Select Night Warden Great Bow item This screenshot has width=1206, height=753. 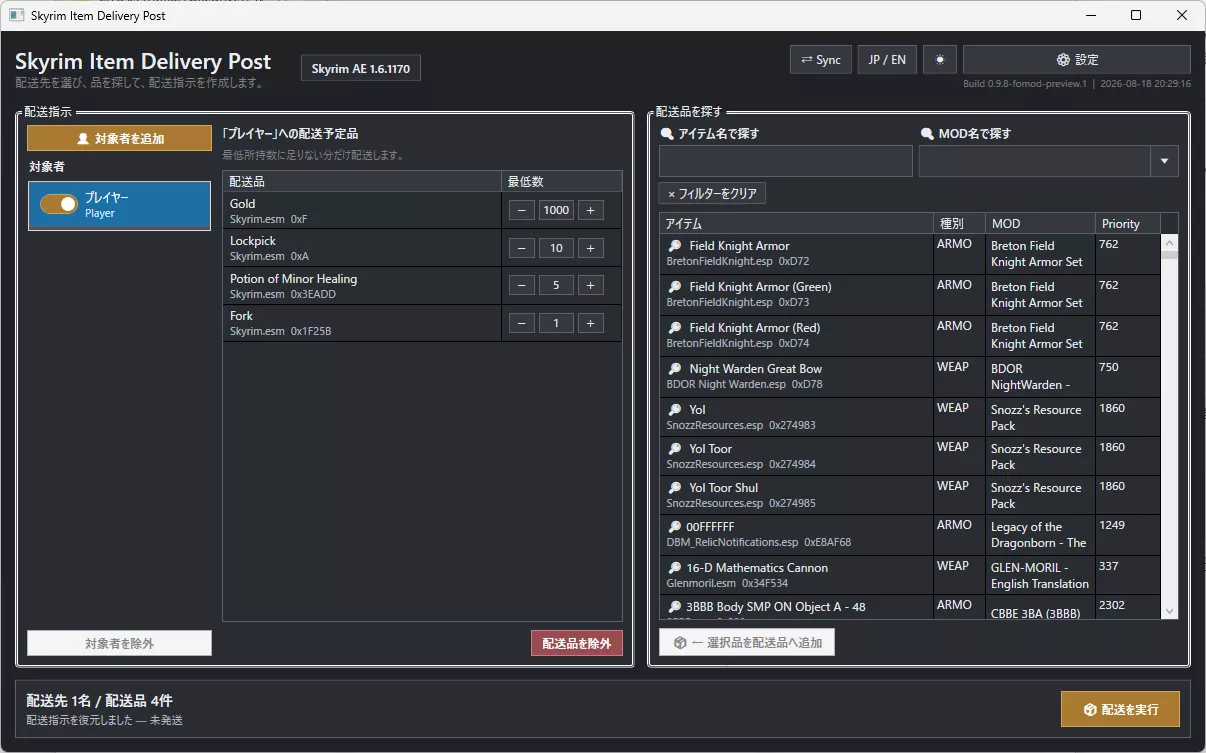796,377
